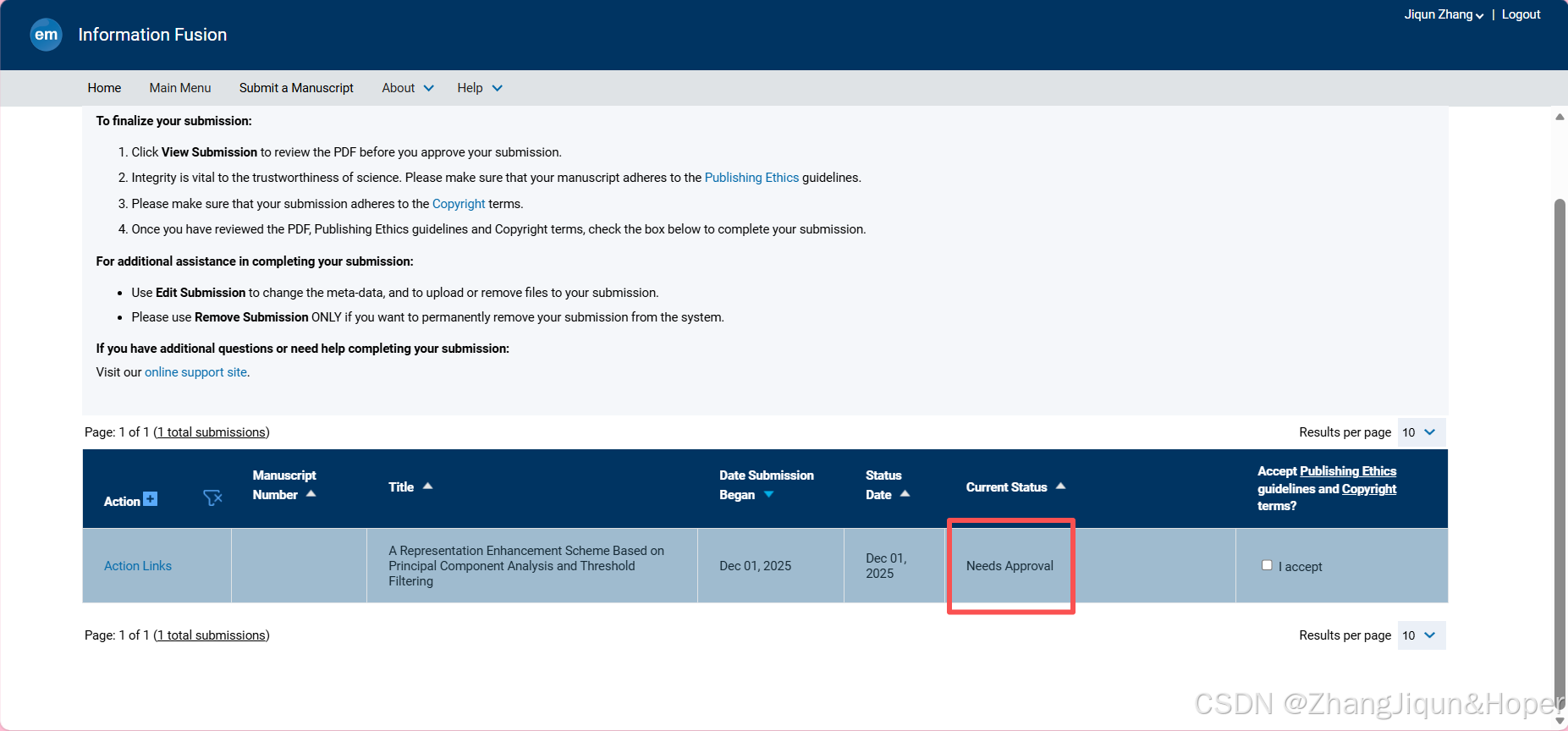Open top Results per page dropdown

pos(1422,432)
